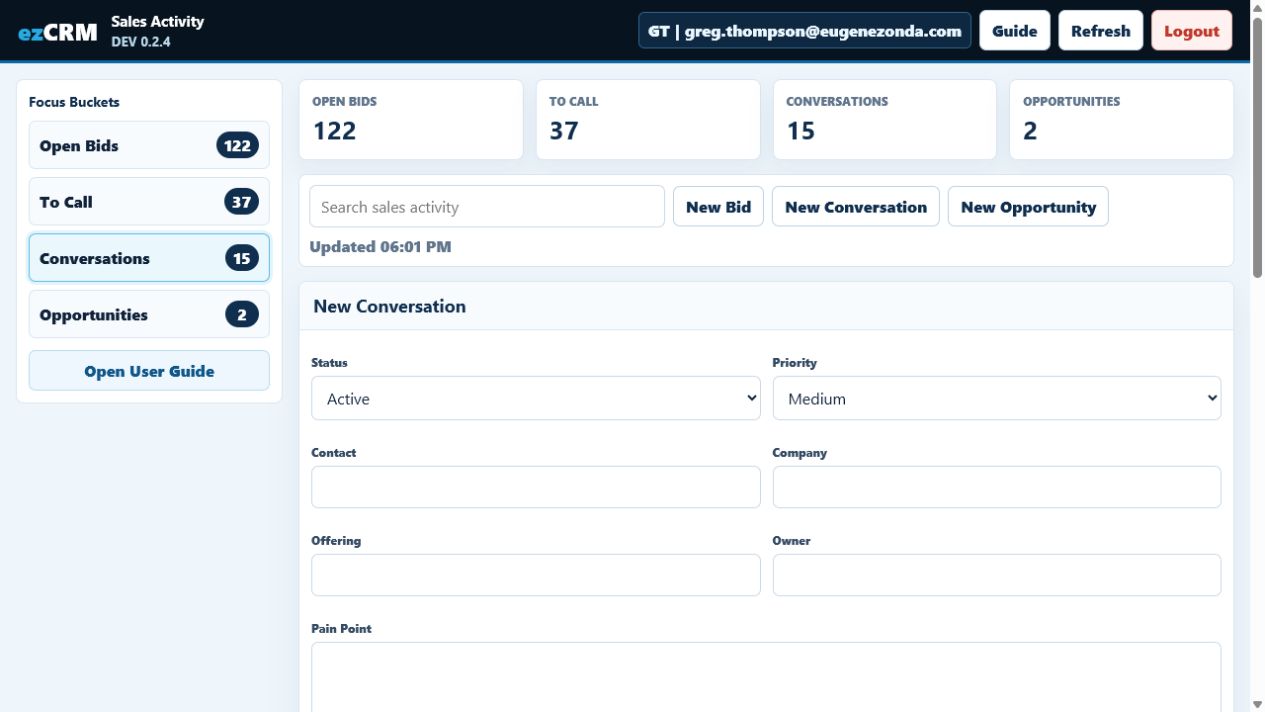Click the Open Bids 122 summary card

tap(411, 120)
